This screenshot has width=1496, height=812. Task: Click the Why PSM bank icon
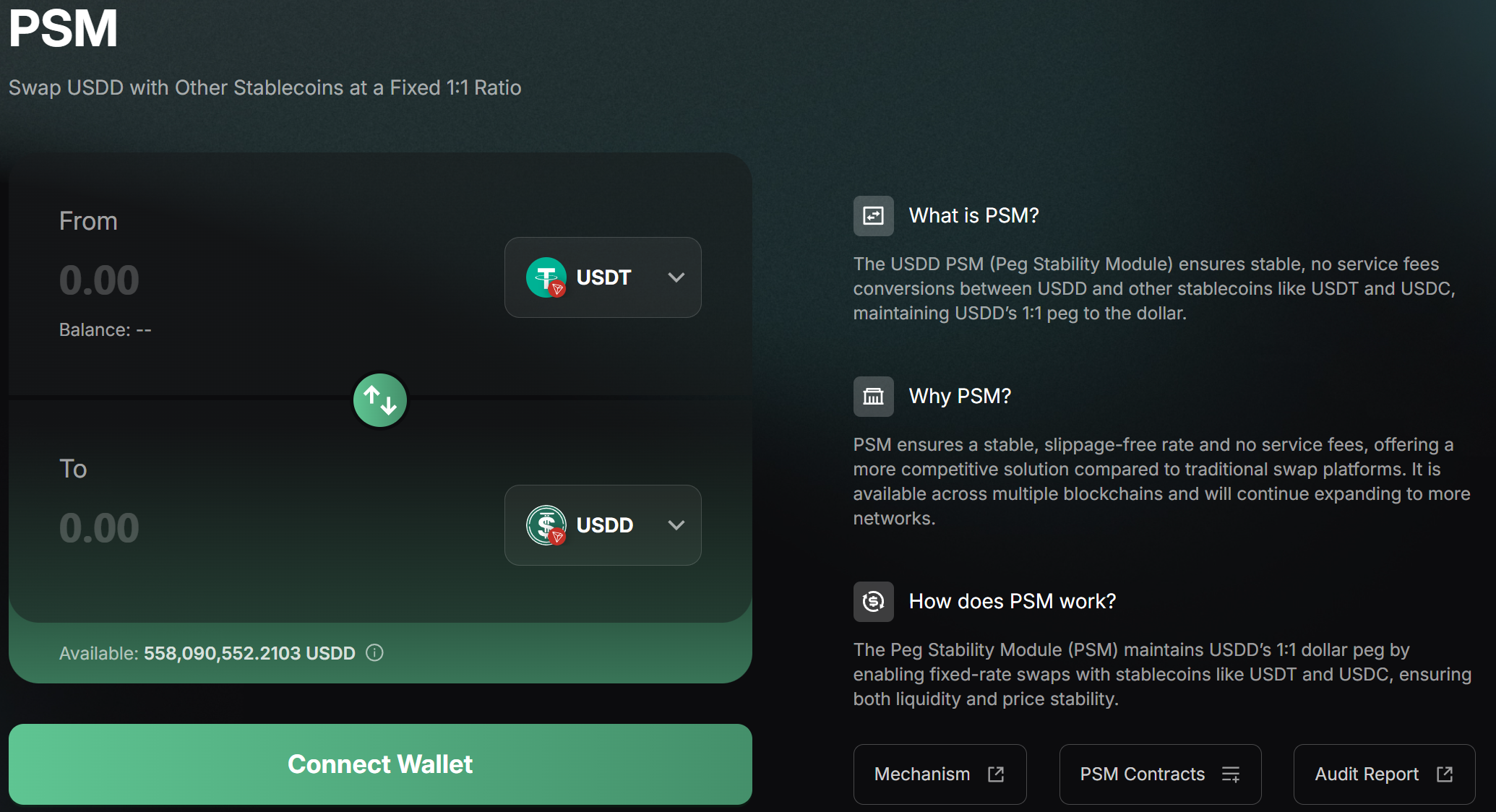(873, 397)
